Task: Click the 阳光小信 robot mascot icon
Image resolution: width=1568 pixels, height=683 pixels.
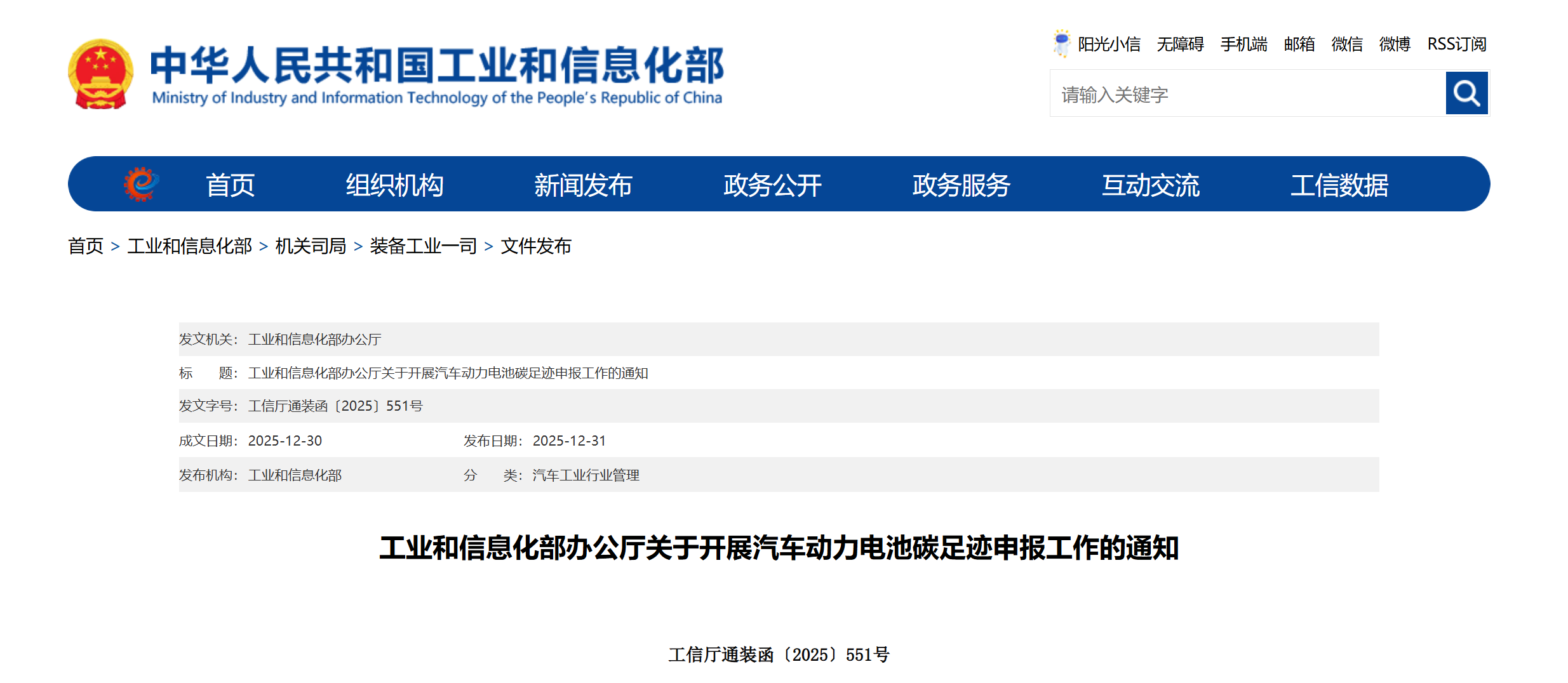Action: (1061, 43)
